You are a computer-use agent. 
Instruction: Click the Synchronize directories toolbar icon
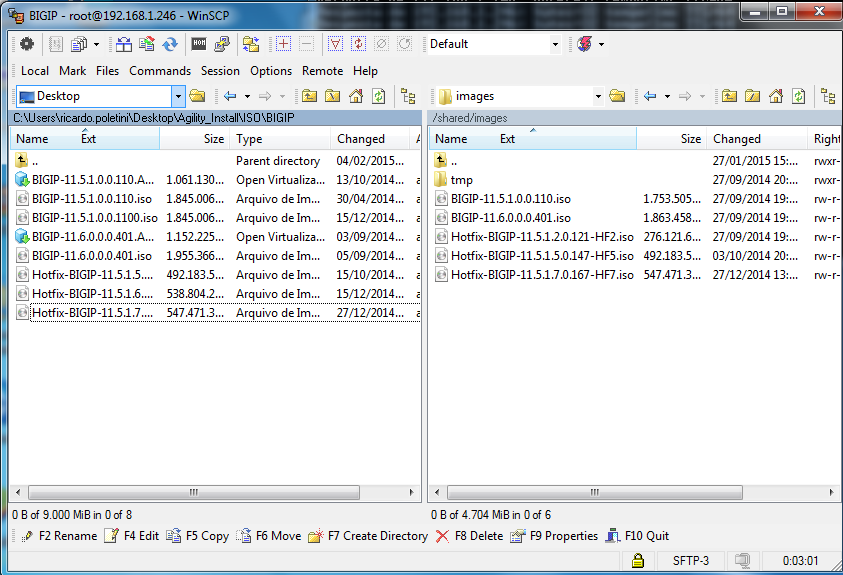point(170,44)
